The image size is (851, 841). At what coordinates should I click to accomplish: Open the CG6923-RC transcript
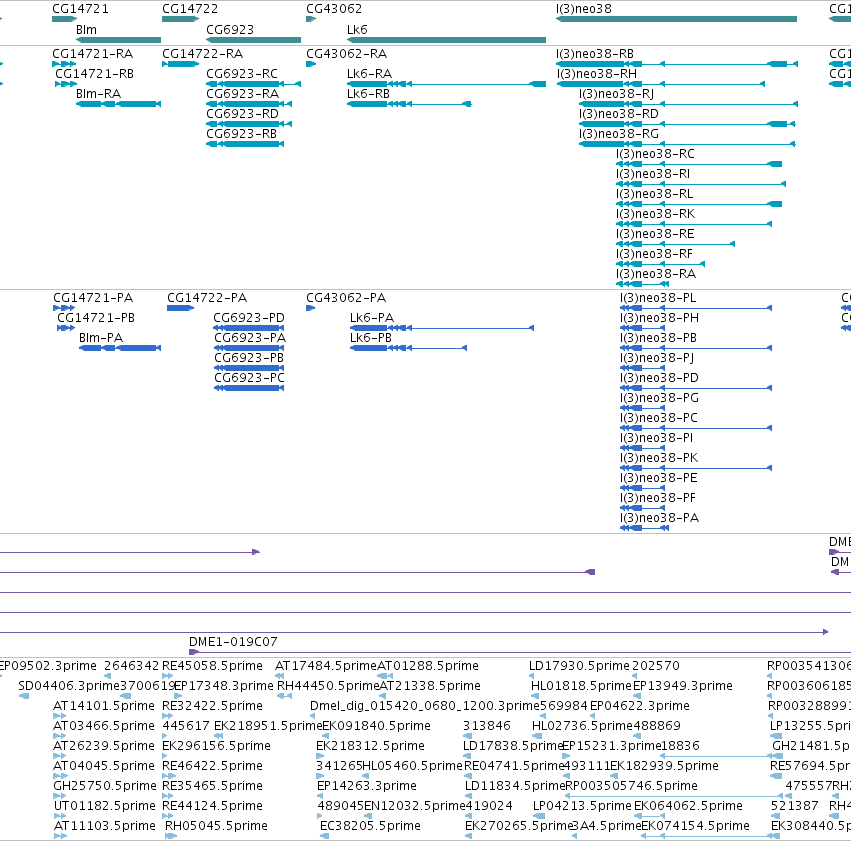tap(253, 84)
